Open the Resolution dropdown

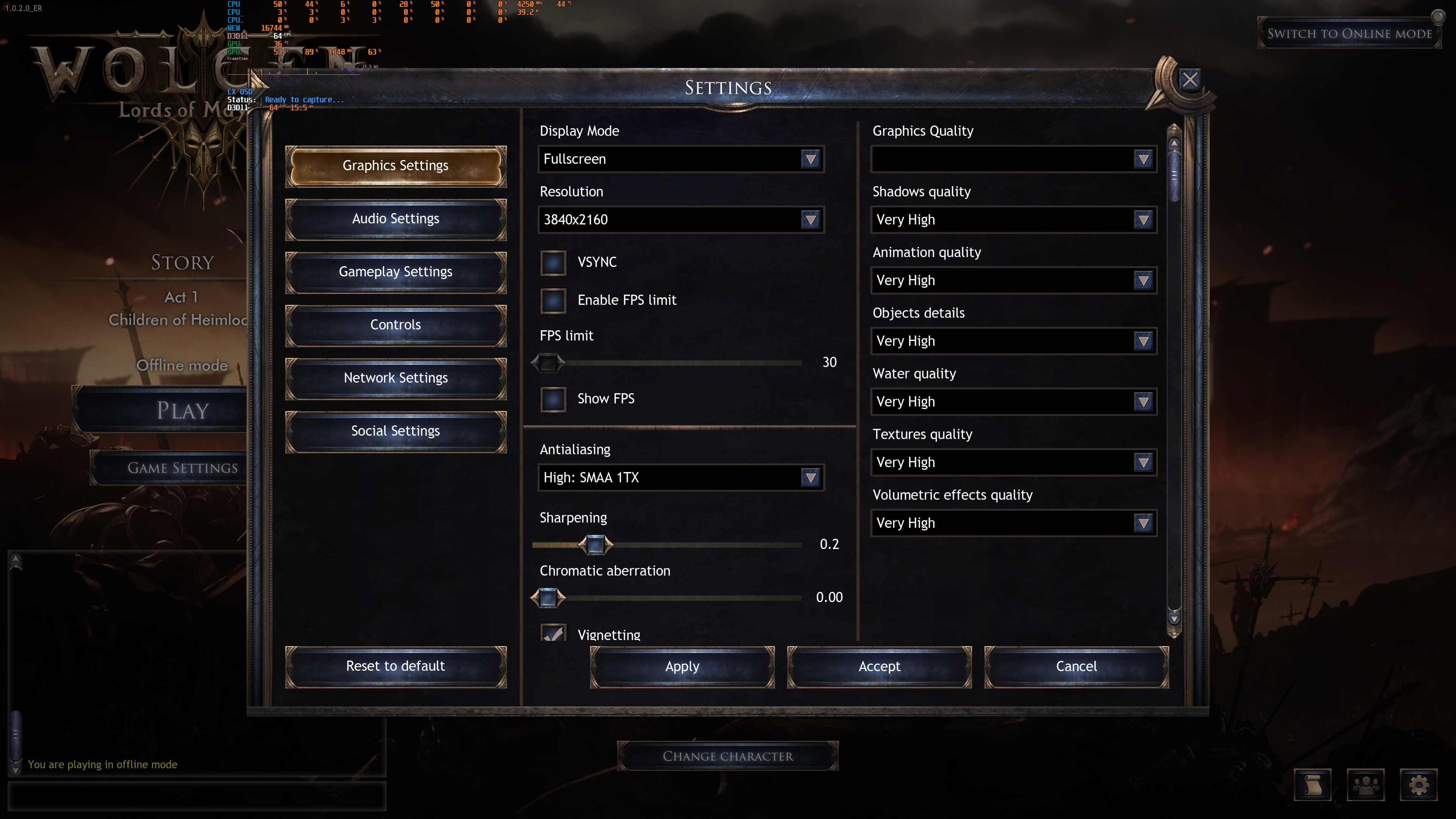pos(681,220)
